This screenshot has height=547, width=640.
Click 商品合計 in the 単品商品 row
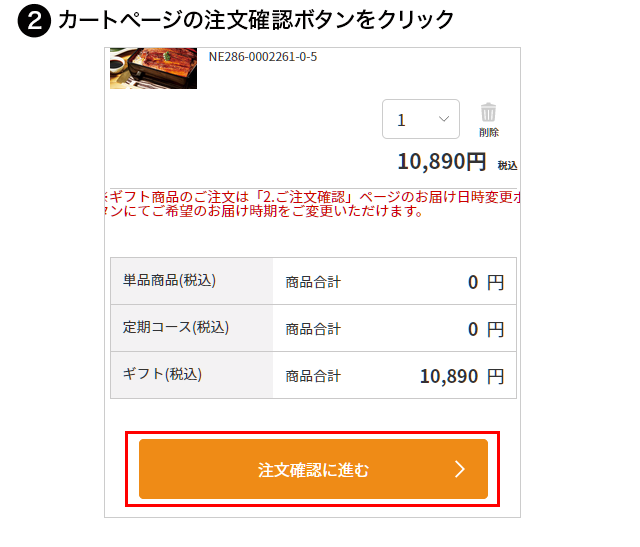click(313, 282)
